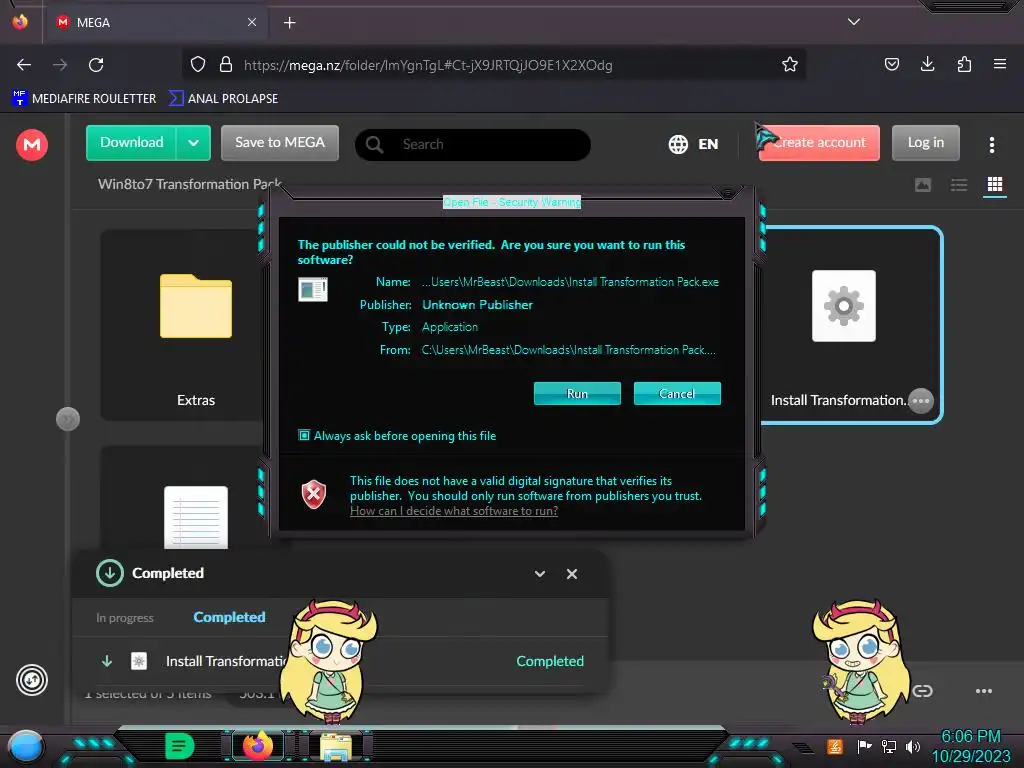Click the Create account button

[x=819, y=142]
